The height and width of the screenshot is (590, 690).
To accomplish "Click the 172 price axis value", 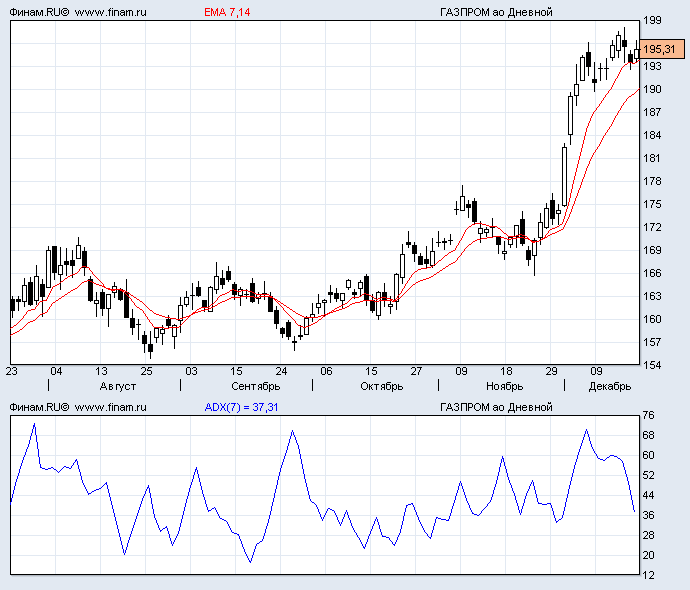I will pyautogui.click(x=652, y=227).
